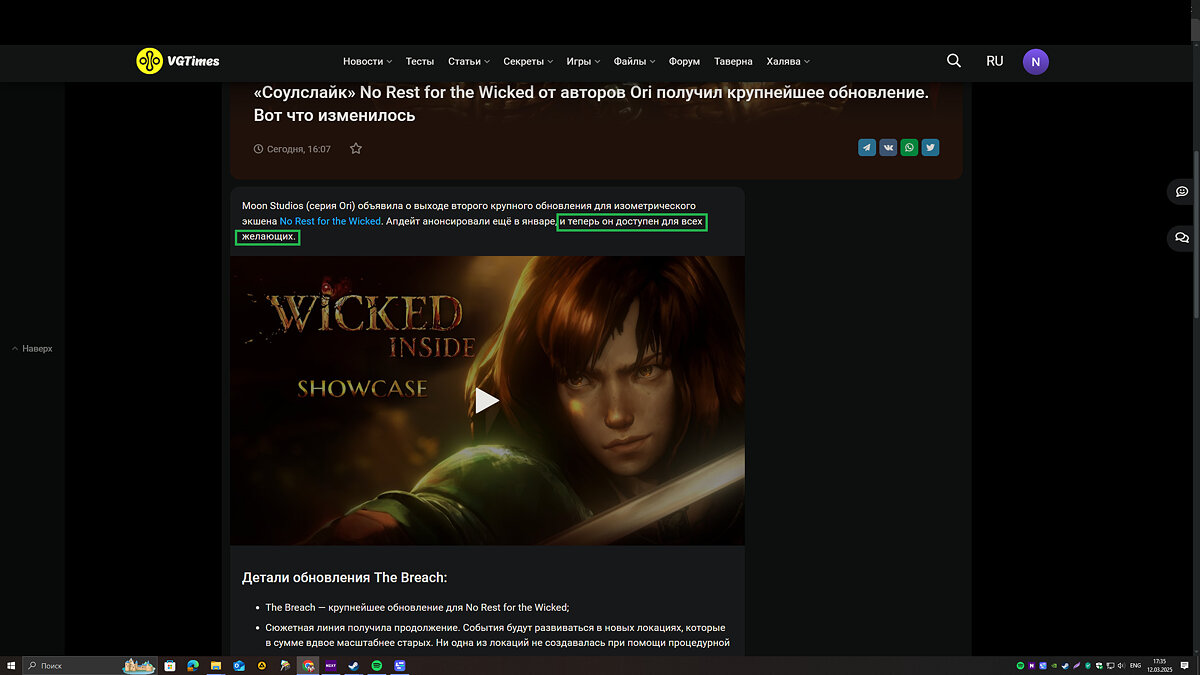The height and width of the screenshot is (675, 1200).
Task: Open the Форум menu item
Action: point(684,61)
